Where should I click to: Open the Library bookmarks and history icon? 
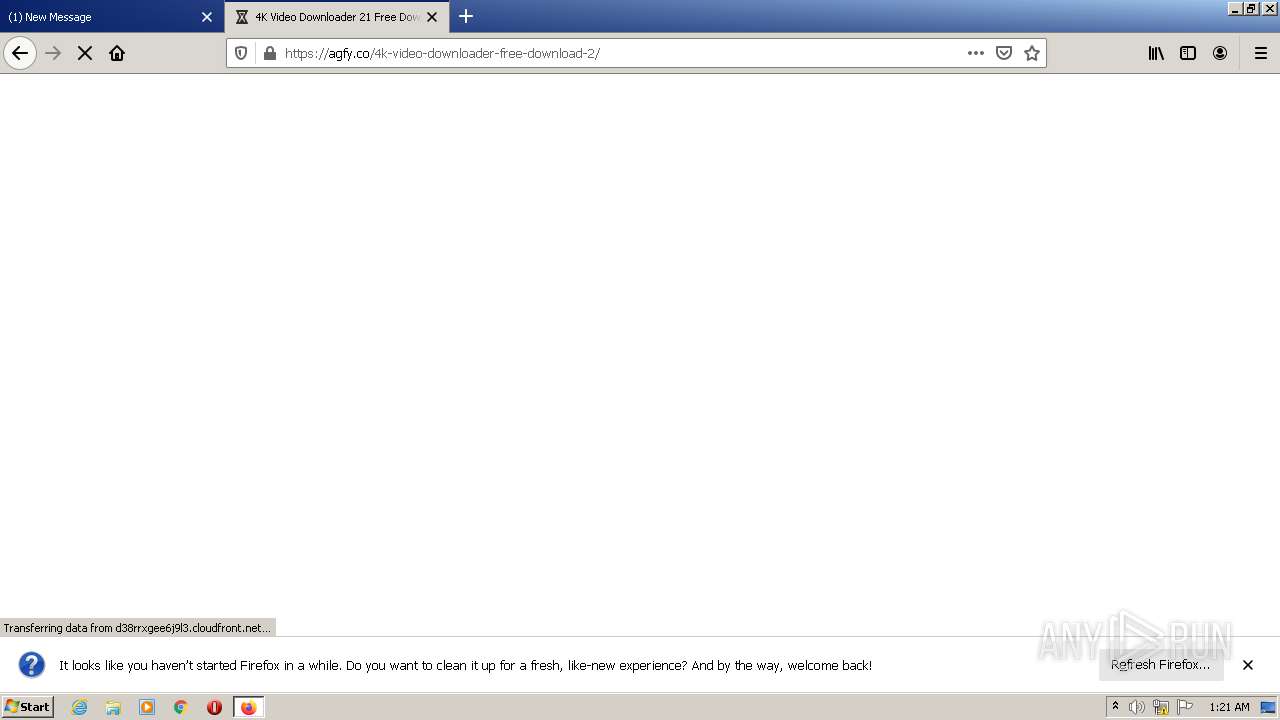pyautogui.click(x=1156, y=53)
